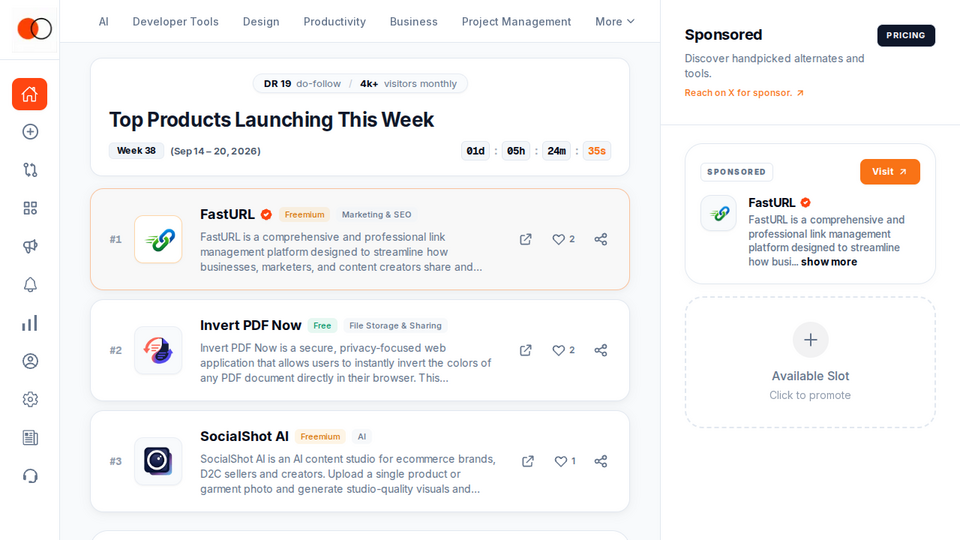Select the Productivity category tab
The height and width of the screenshot is (540, 960).
pyautogui.click(x=335, y=21)
